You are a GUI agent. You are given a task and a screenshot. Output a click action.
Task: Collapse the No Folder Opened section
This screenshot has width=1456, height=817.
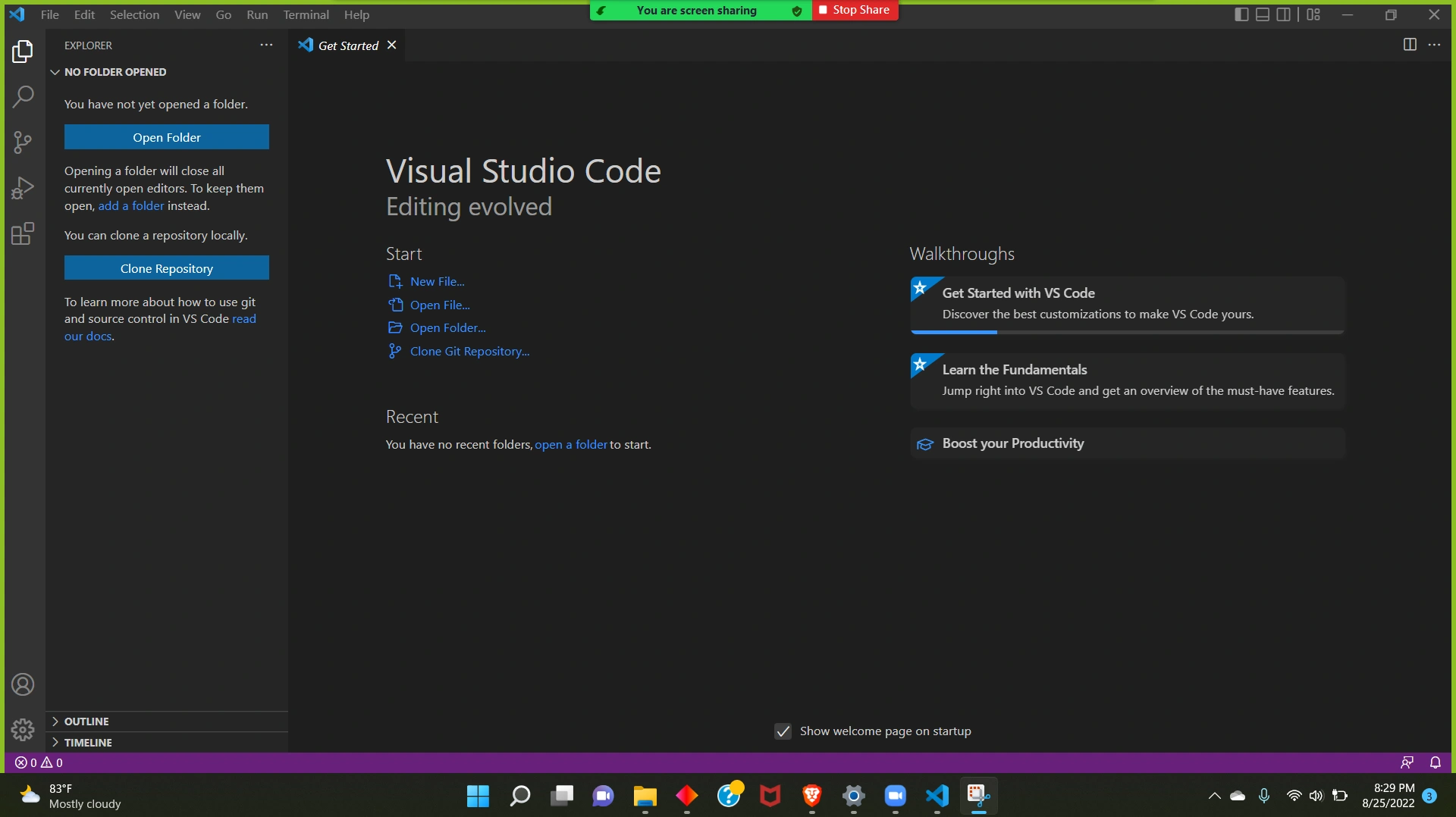click(115, 72)
